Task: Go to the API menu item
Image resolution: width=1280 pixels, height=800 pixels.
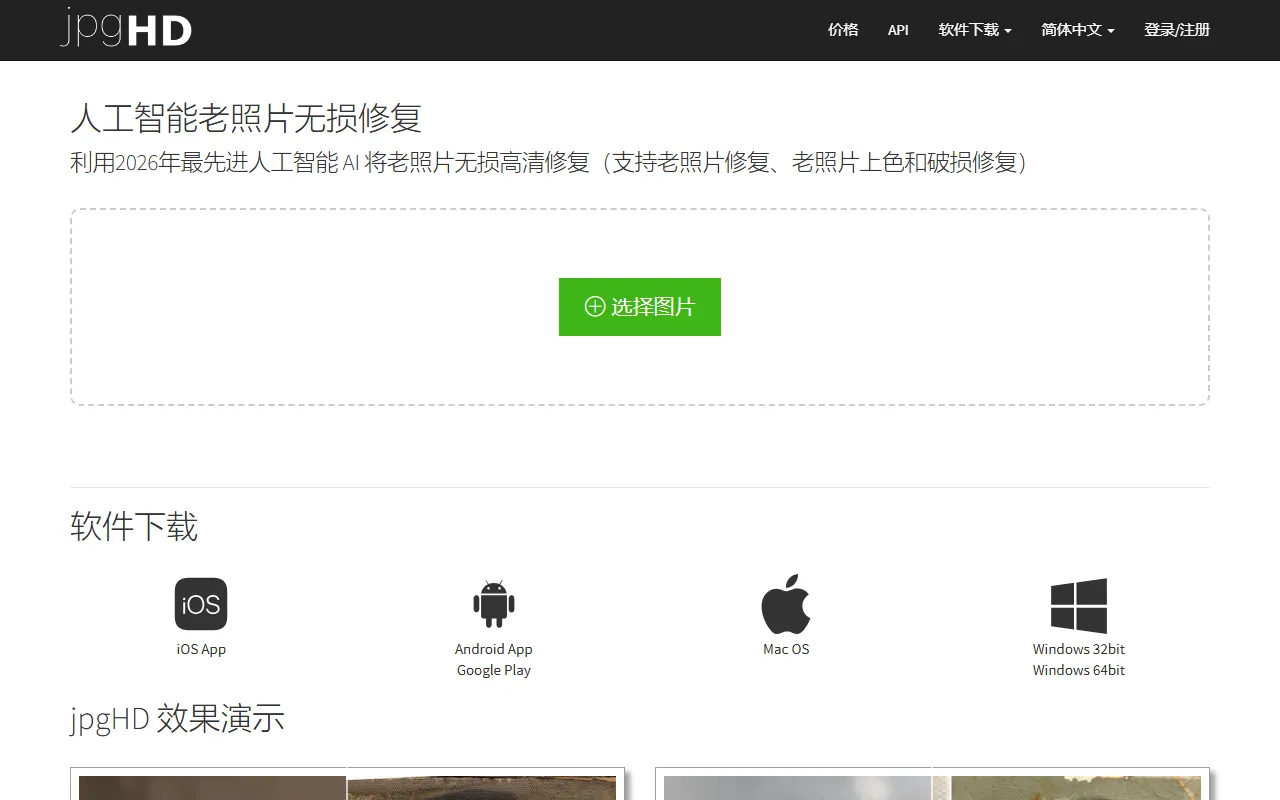Action: 898,30
